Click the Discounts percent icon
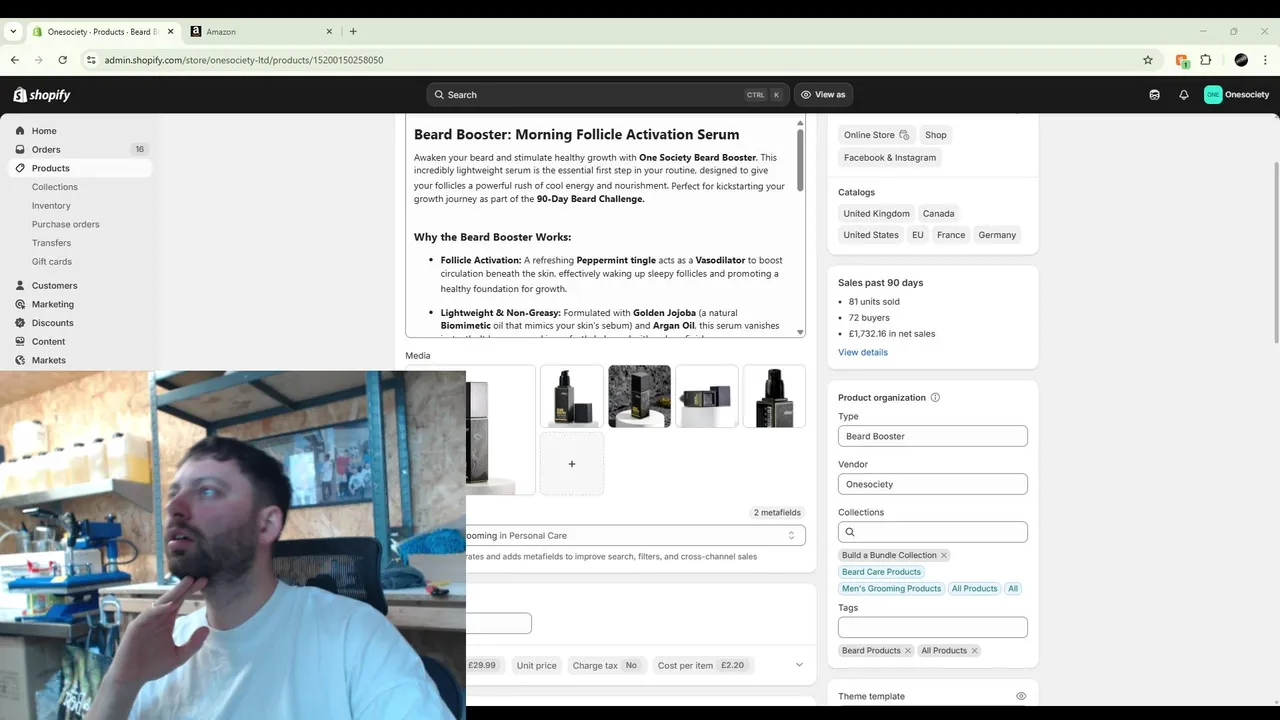The height and width of the screenshot is (720, 1280). (x=20, y=323)
